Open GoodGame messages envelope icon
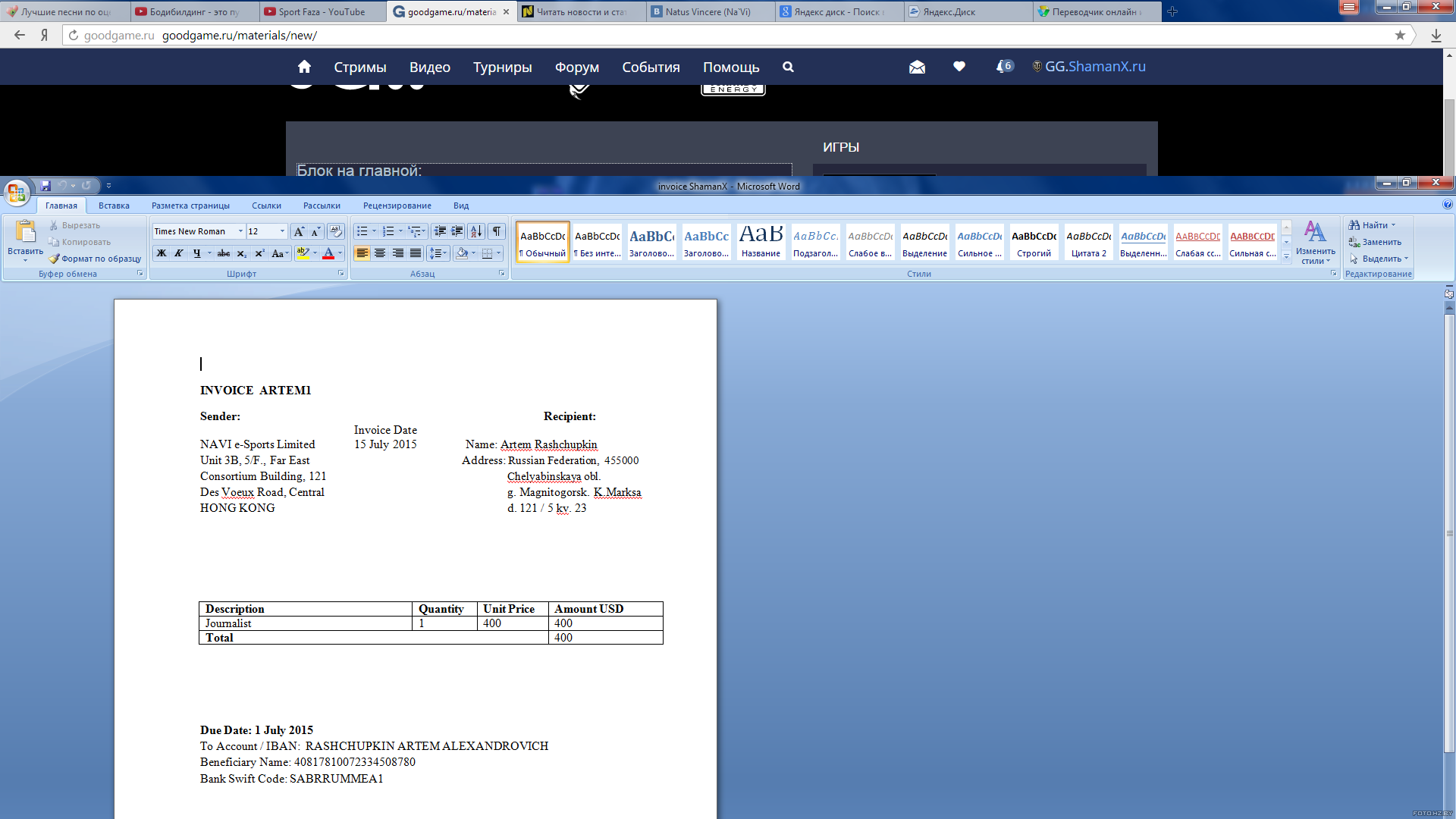The image size is (1456, 819). 917,67
